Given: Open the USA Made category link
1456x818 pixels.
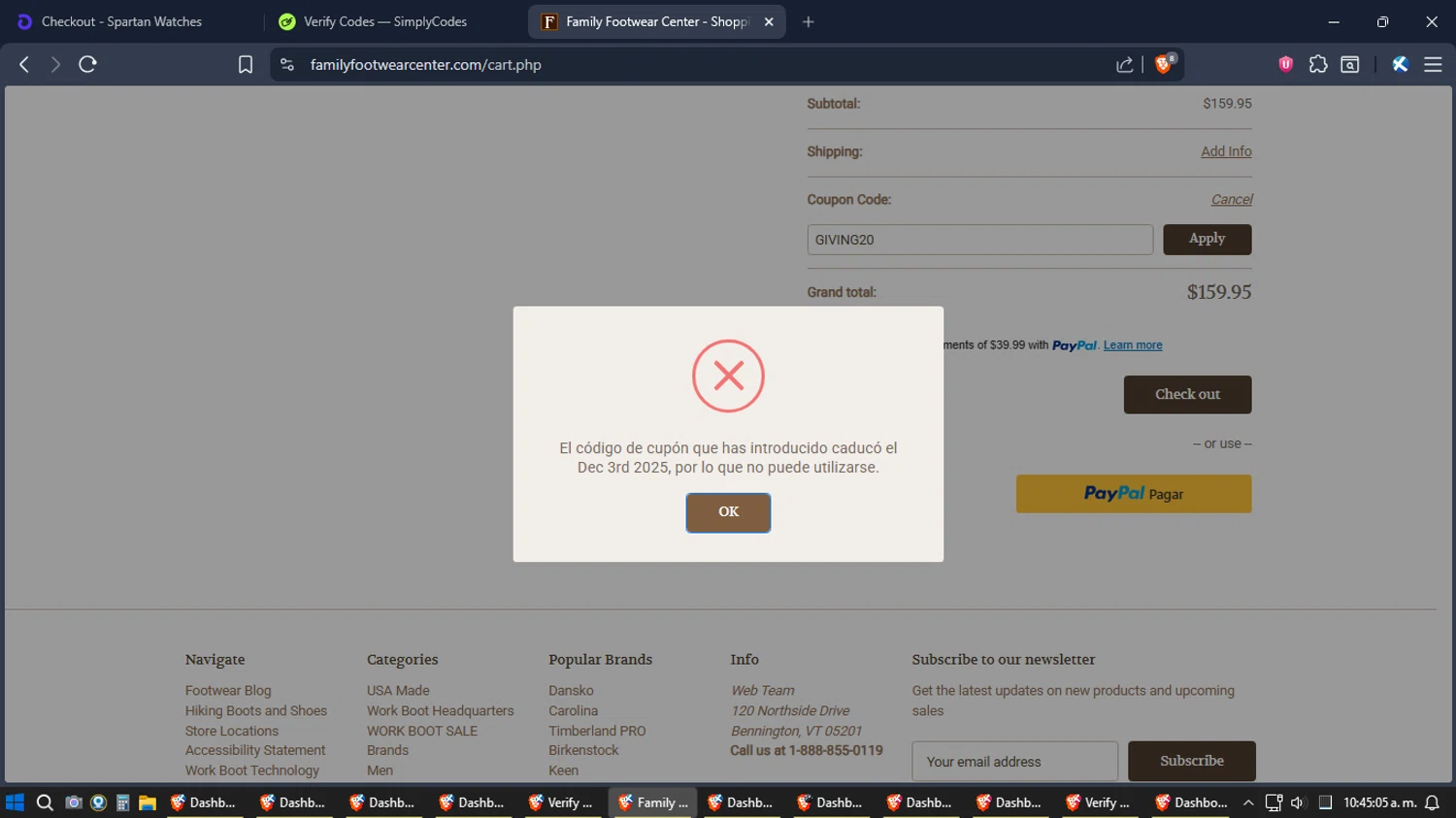Looking at the screenshot, I should click(398, 690).
